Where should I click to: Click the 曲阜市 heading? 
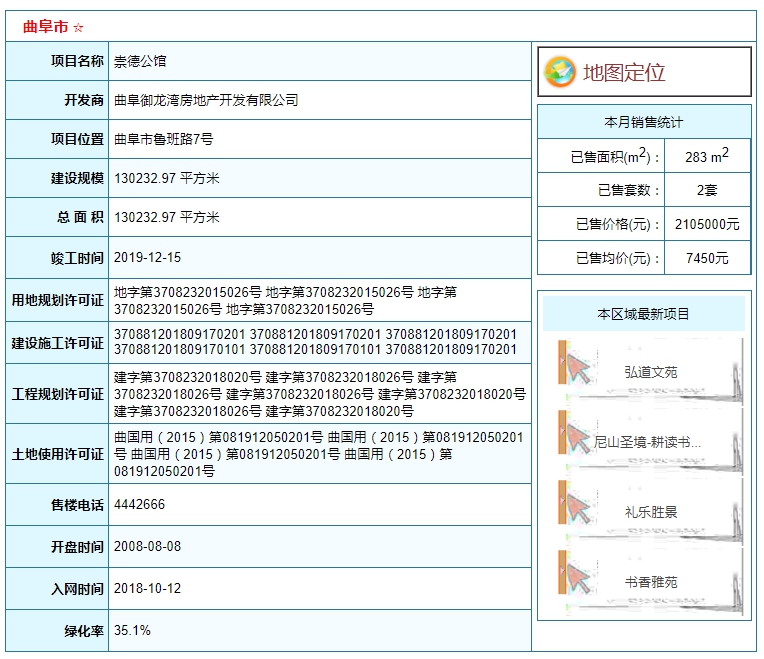[45, 27]
